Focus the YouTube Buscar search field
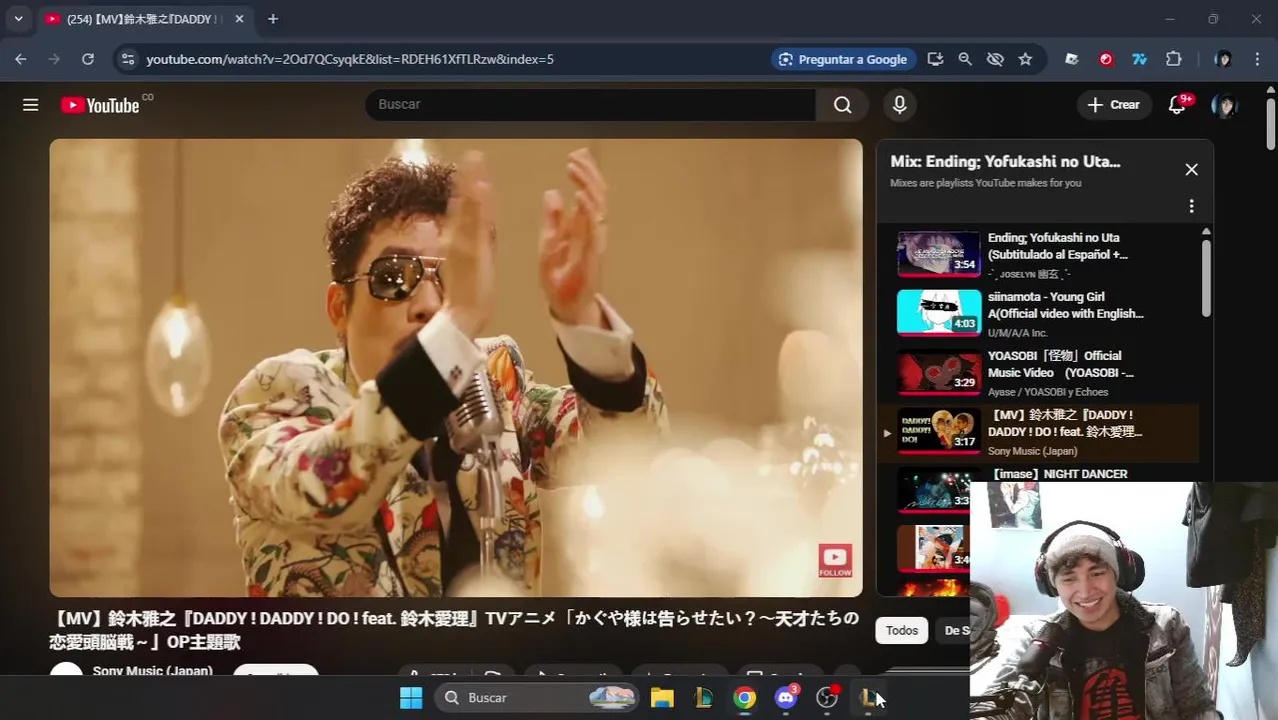The width and height of the screenshot is (1278, 720). pyautogui.click(x=590, y=105)
